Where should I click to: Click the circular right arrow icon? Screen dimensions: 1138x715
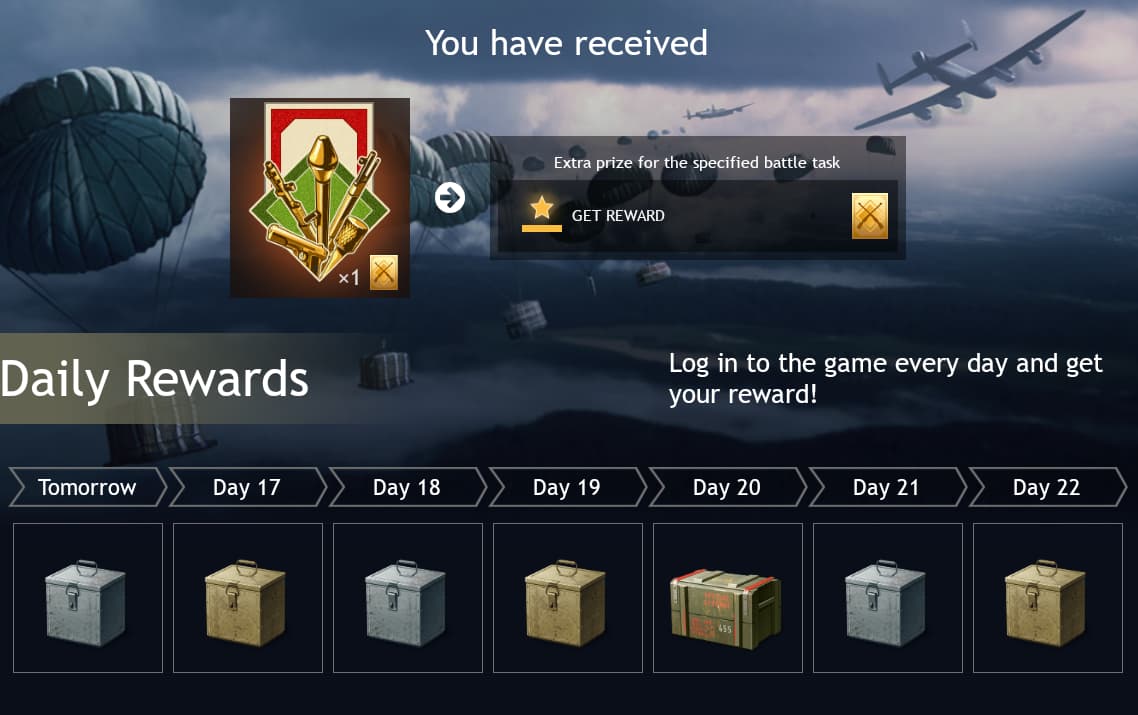coord(450,197)
